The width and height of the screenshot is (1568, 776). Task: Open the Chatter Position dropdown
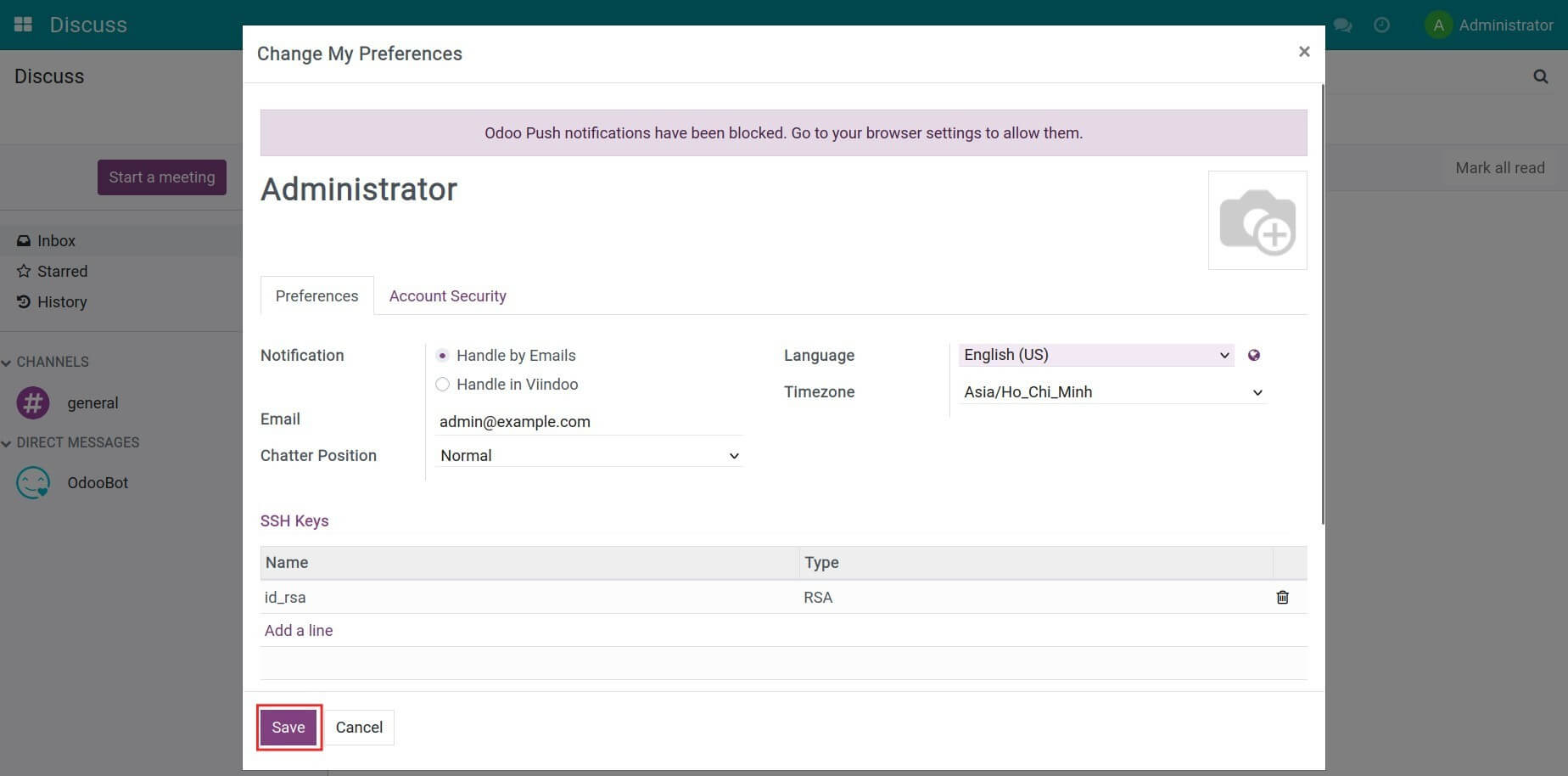click(x=588, y=455)
